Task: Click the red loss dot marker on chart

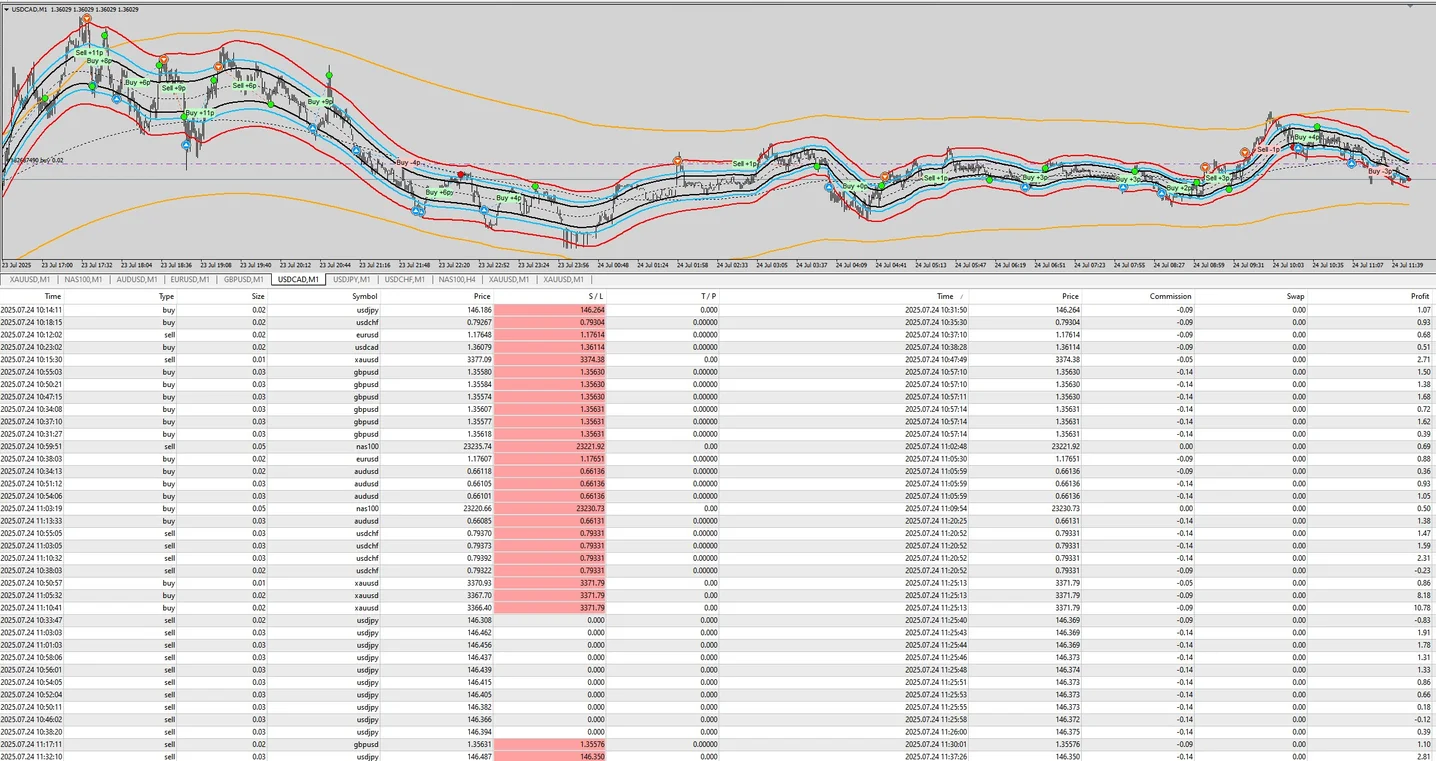Action: [x=461, y=175]
